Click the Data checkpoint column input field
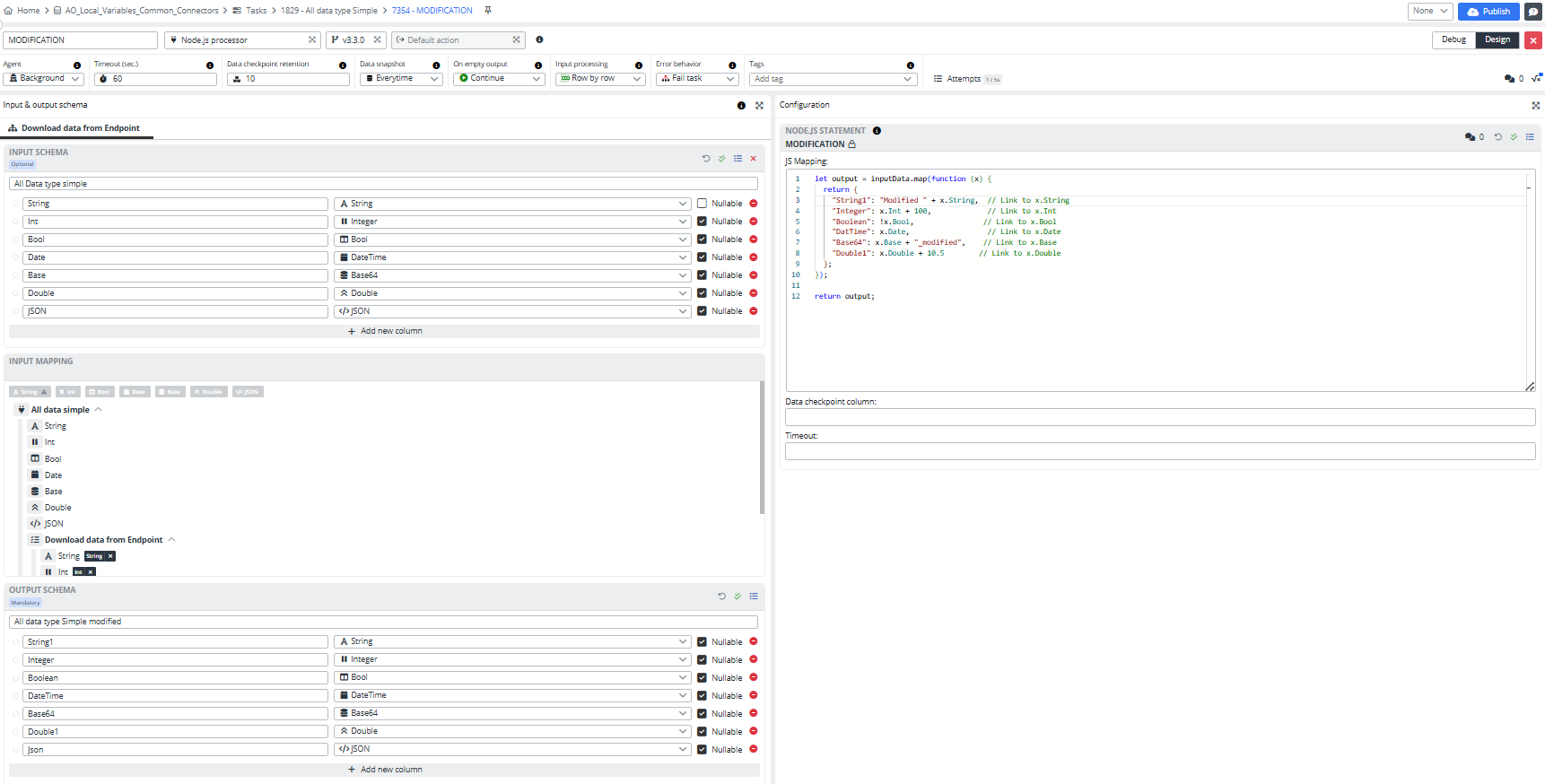This screenshot has height=784, width=1545. pos(1159,417)
